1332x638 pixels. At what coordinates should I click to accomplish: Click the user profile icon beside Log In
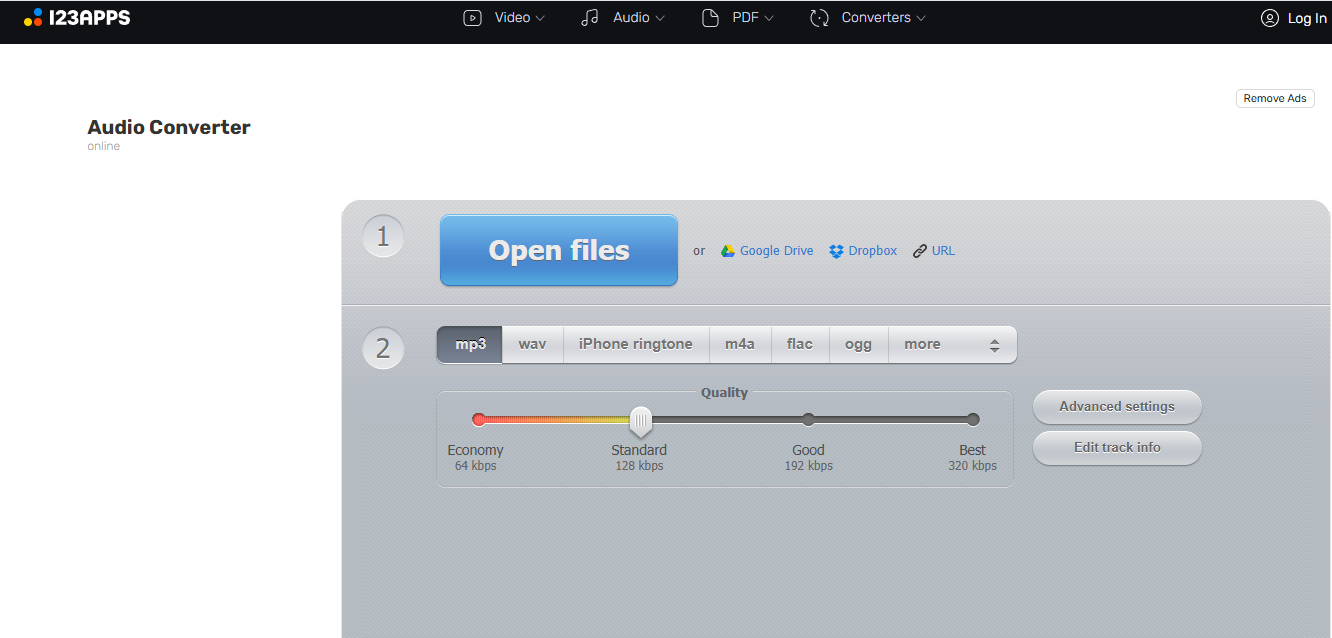pos(1270,18)
